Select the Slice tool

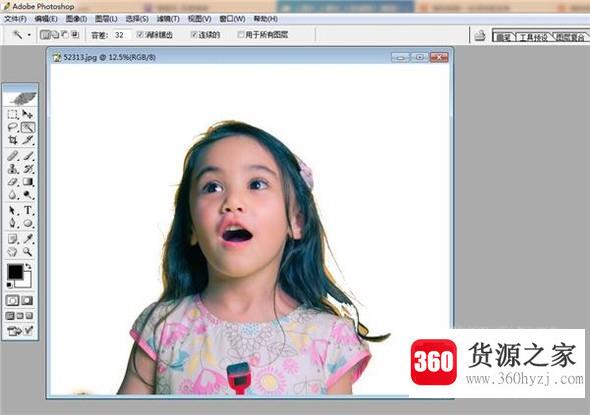(x=28, y=140)
